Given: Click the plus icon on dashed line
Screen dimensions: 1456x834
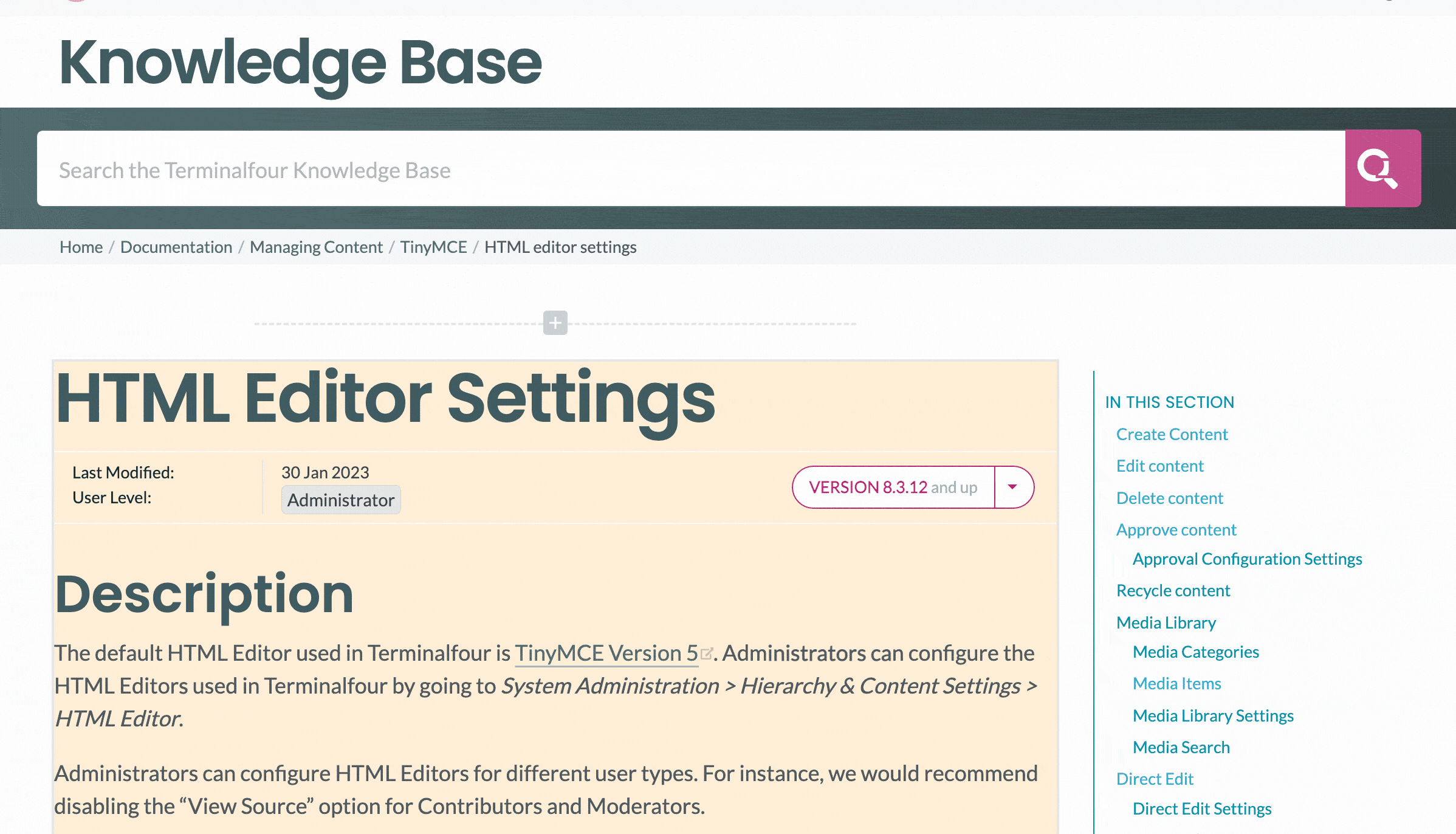Looking at the screenshot, I should (555, 323).
